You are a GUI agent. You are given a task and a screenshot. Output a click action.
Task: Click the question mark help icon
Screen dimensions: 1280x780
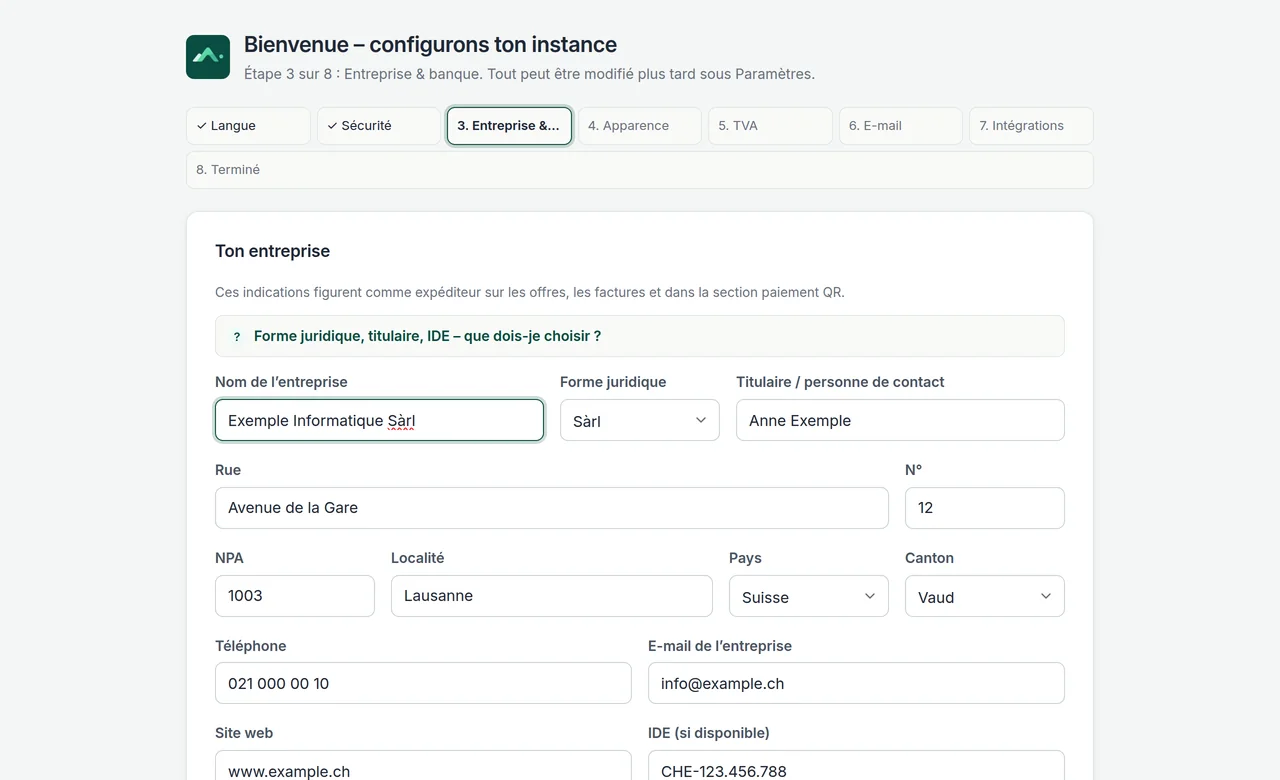[237, 337]
